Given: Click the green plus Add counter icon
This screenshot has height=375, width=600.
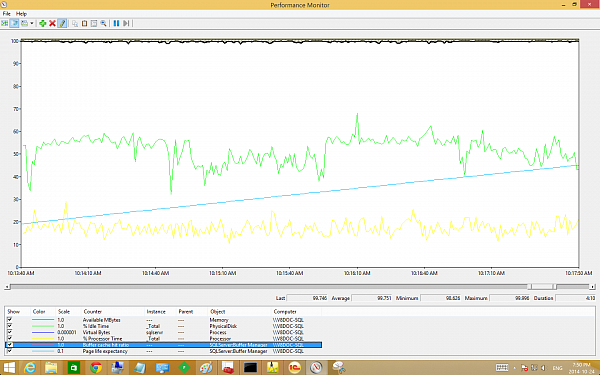Looking at the screenshot, I should pyautogui.click(x=42, y=23).
